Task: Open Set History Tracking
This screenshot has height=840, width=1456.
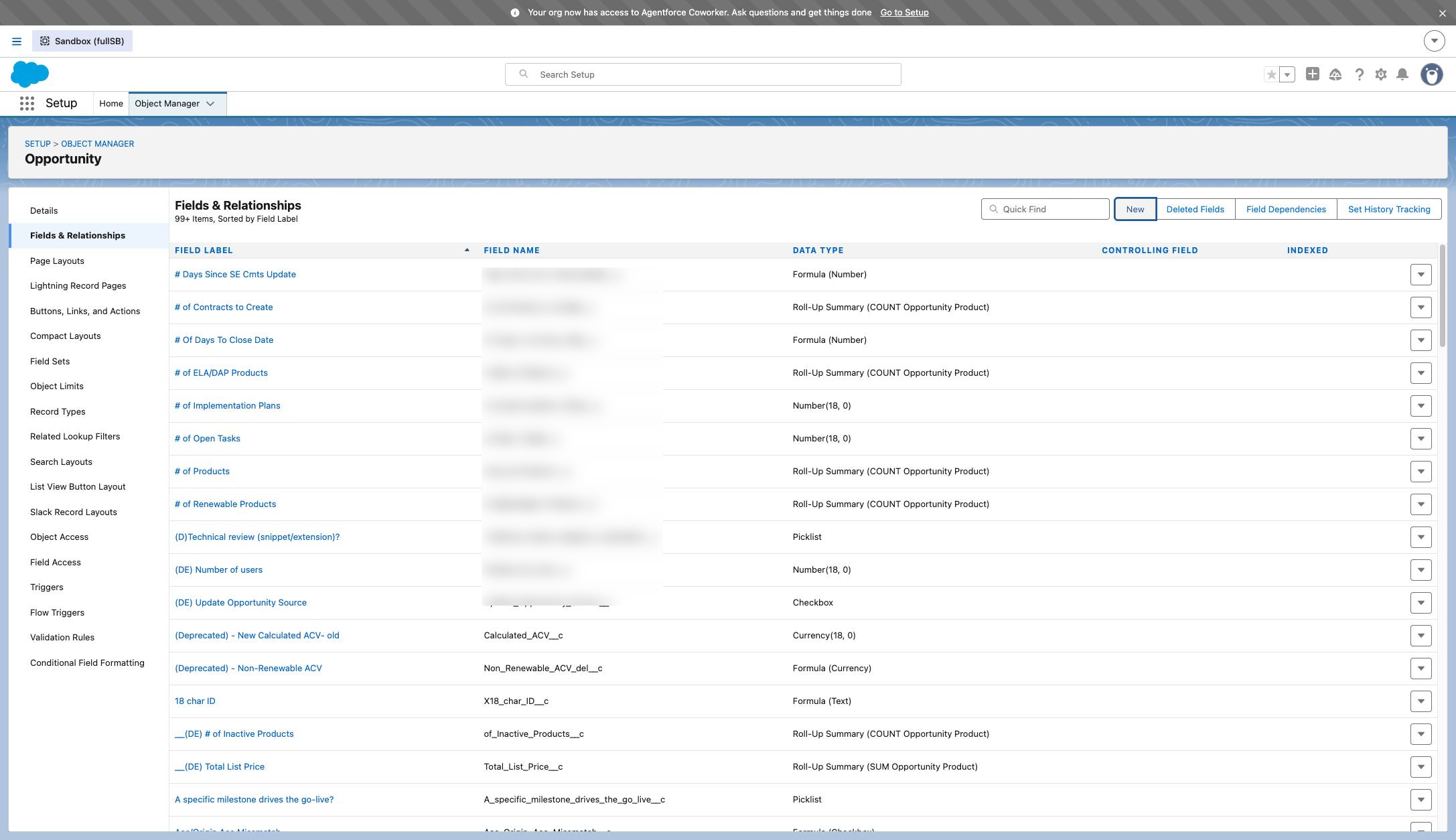Action: tap(1389, 209)
